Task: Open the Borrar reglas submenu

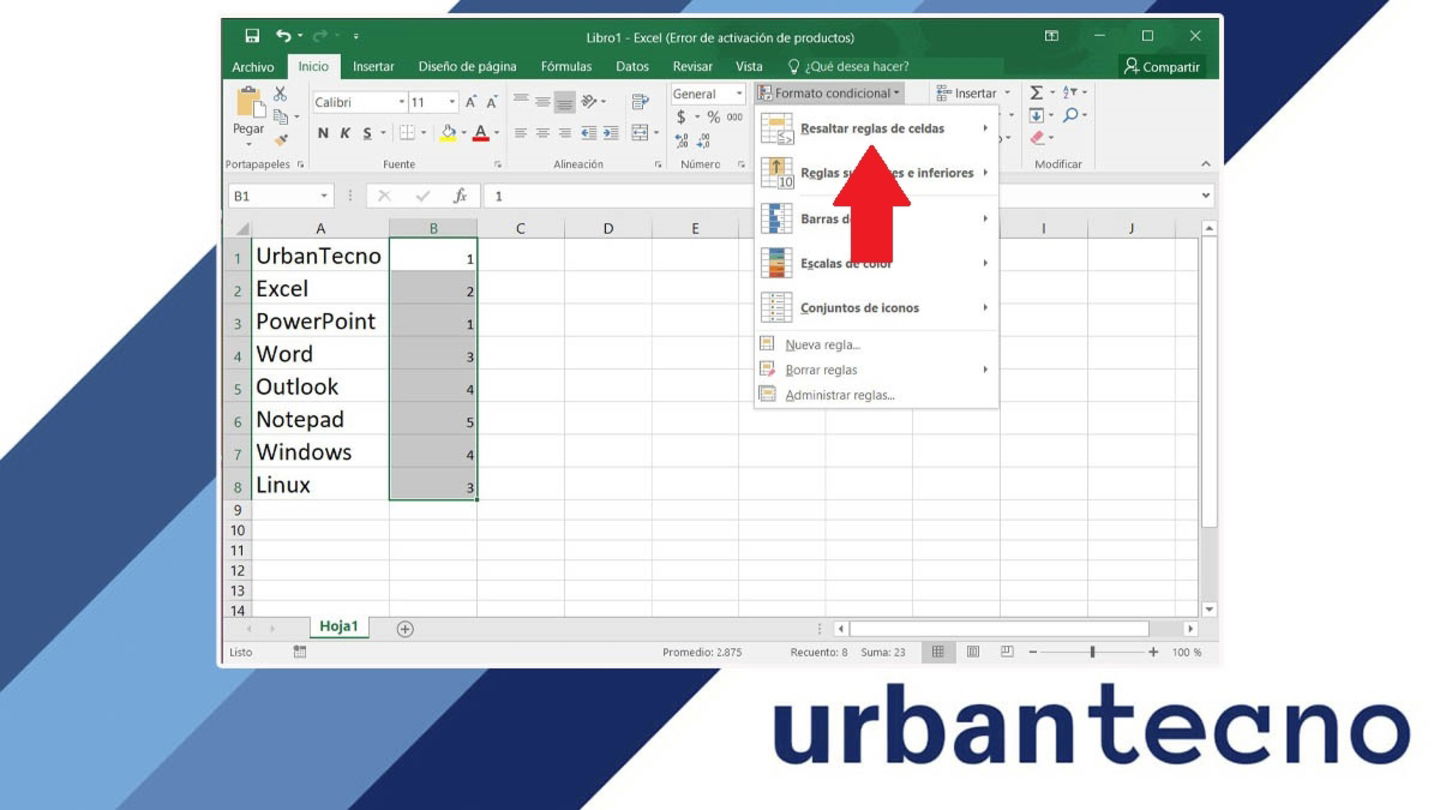Action: [876, 370]
